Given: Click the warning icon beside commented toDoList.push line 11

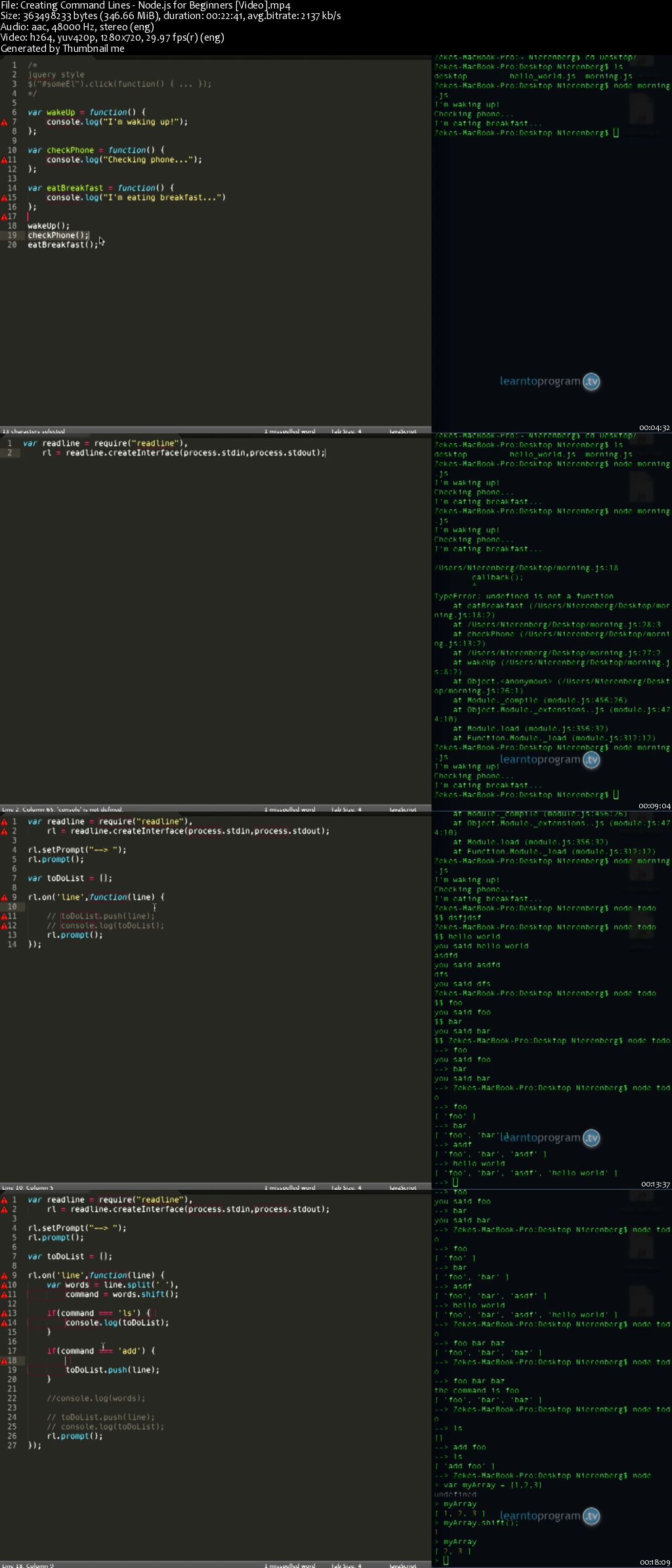Looking at the screenshot, I should click(x=4, y=916).
